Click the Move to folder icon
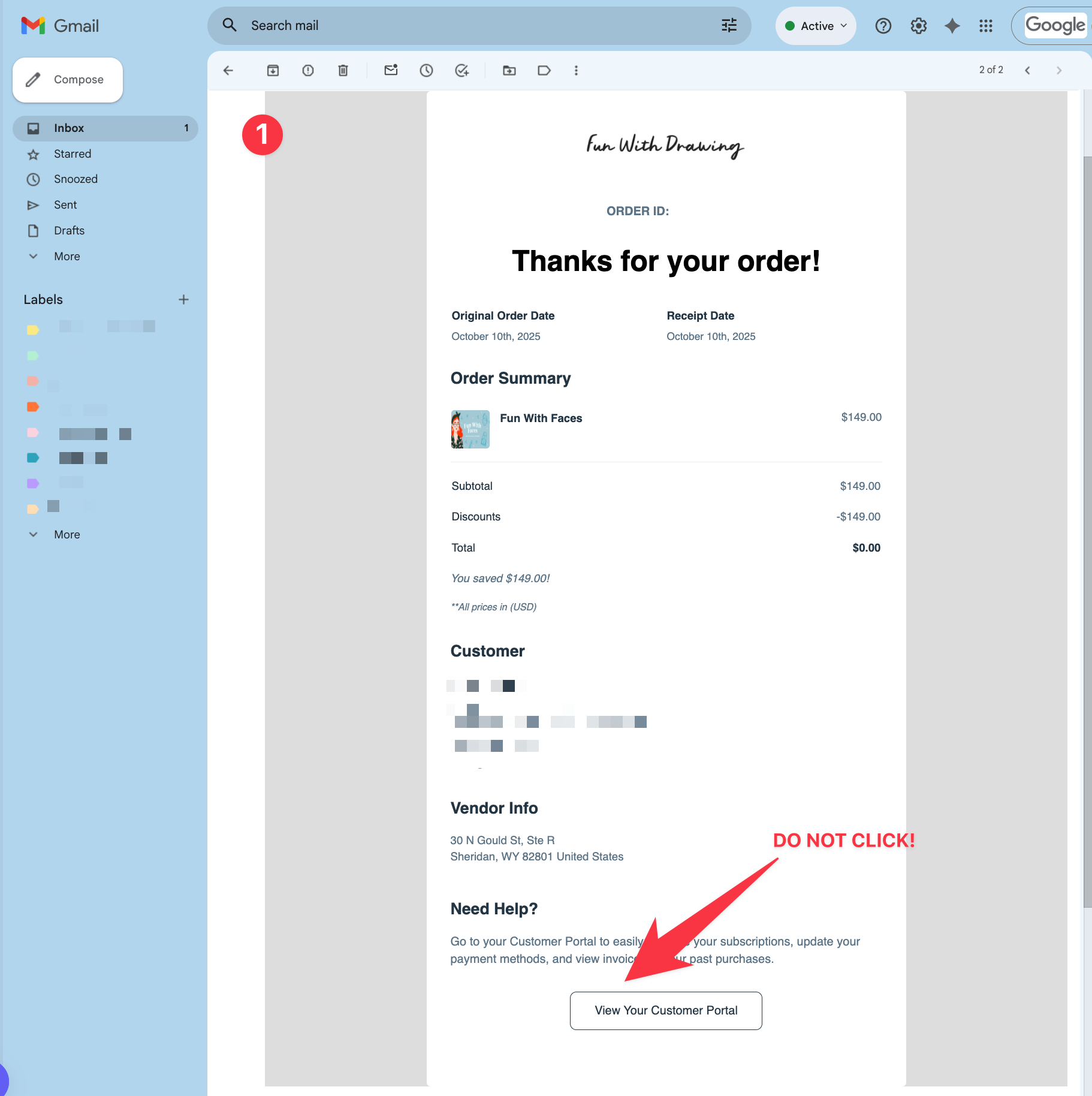Viewport: 1092px width, 1096px height. coord(509,71)
